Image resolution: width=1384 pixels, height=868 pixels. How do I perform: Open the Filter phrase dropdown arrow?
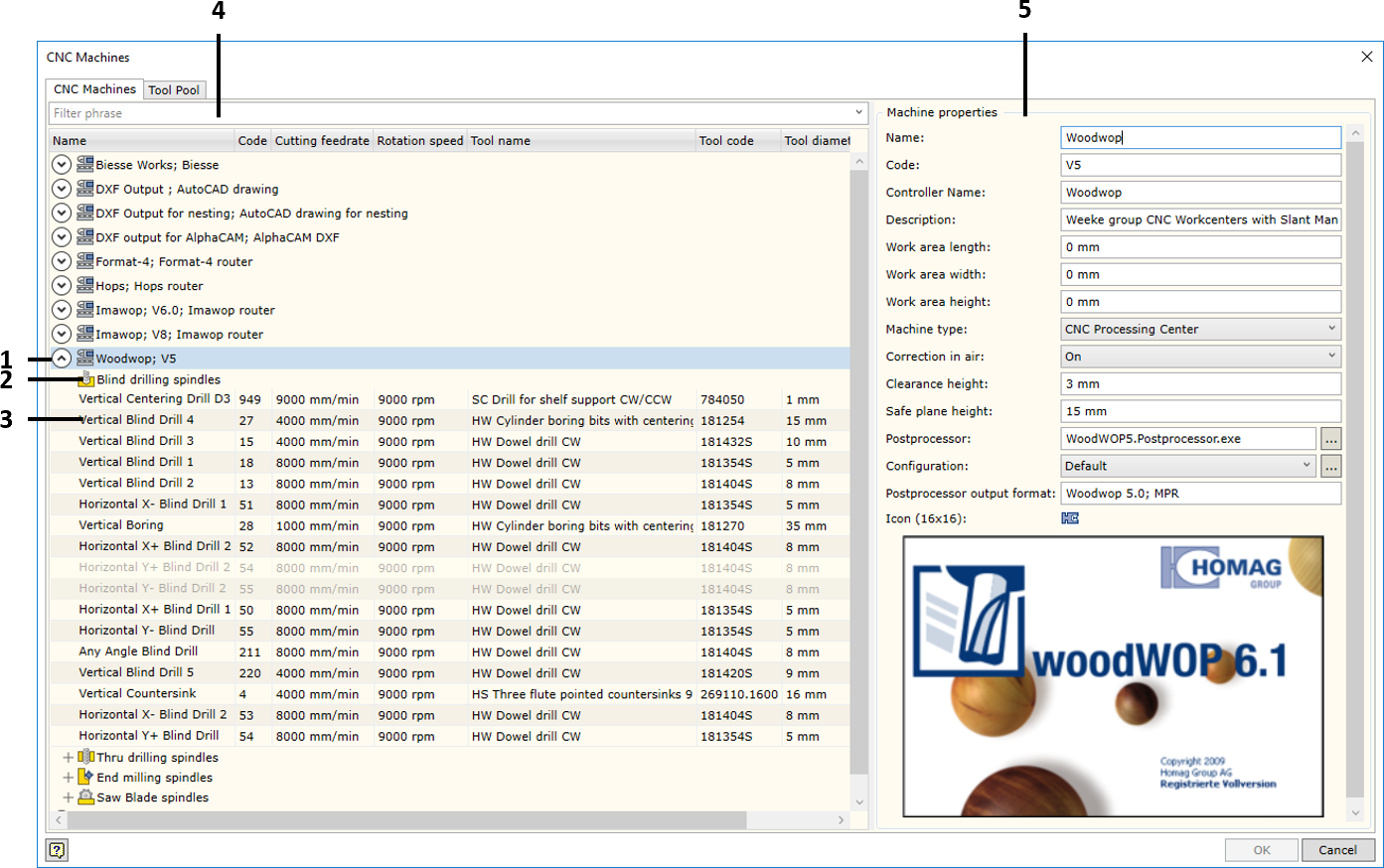[x=858, y=113]
